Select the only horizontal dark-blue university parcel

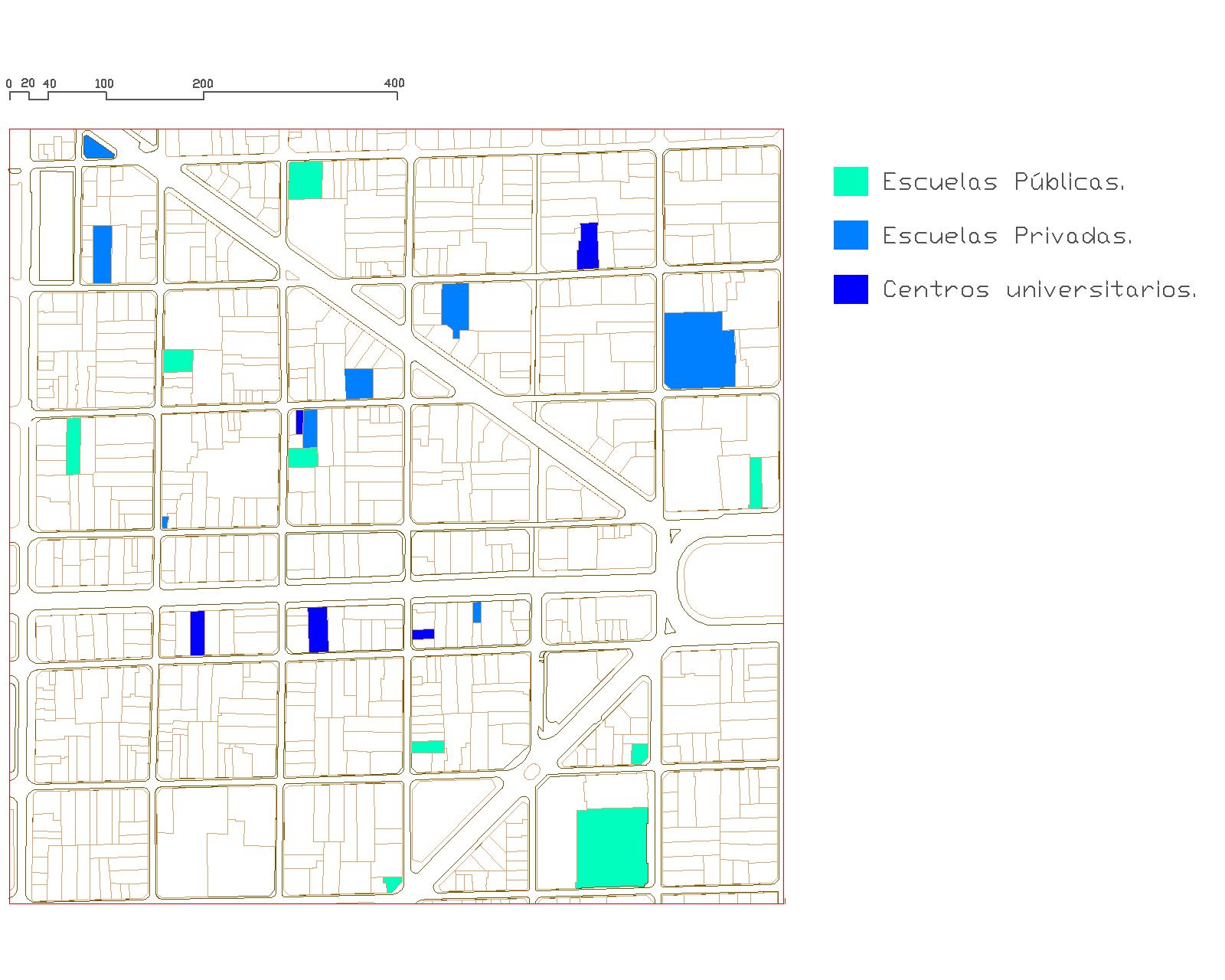[x=423, y=635]
